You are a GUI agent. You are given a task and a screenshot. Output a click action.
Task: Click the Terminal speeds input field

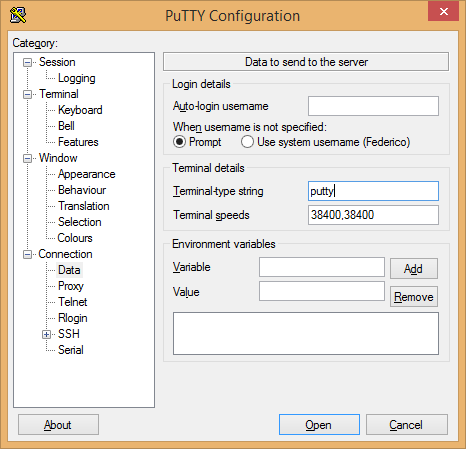click(373, 215)
